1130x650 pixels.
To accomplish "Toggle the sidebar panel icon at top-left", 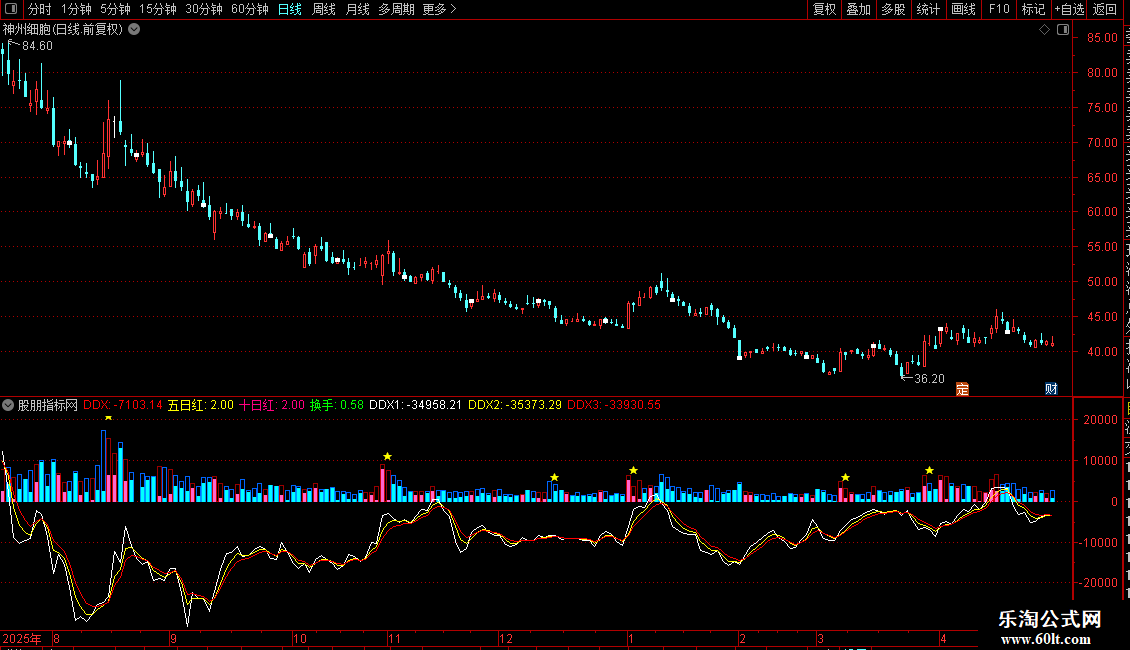I will pyautogui.click(x=11, y=9).
